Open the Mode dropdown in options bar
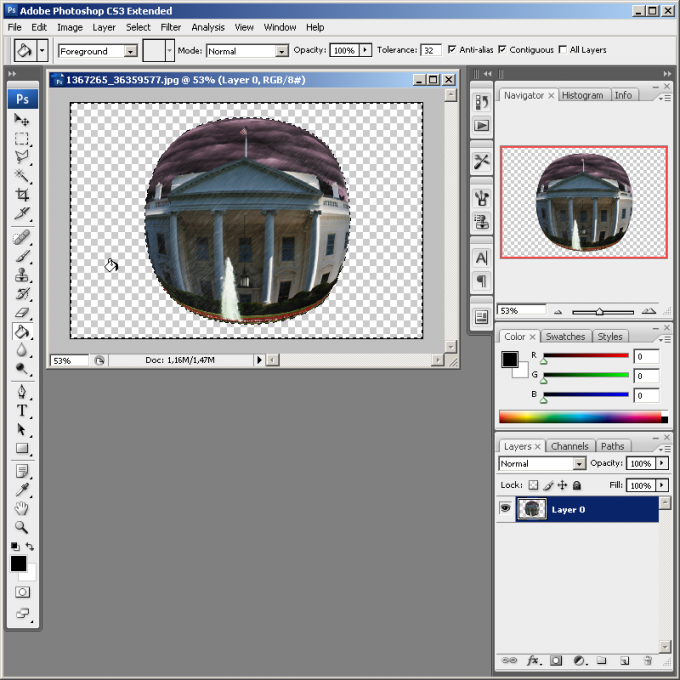The height and width of the screenshot is (680, 680). (x=282, y=51)
